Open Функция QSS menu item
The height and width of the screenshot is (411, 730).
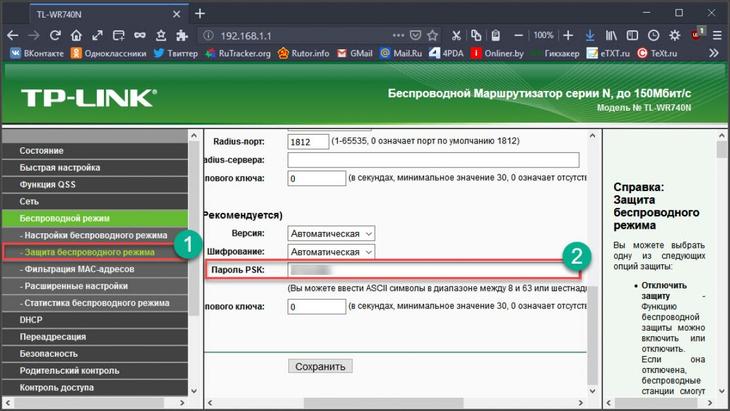pos(95,184)
